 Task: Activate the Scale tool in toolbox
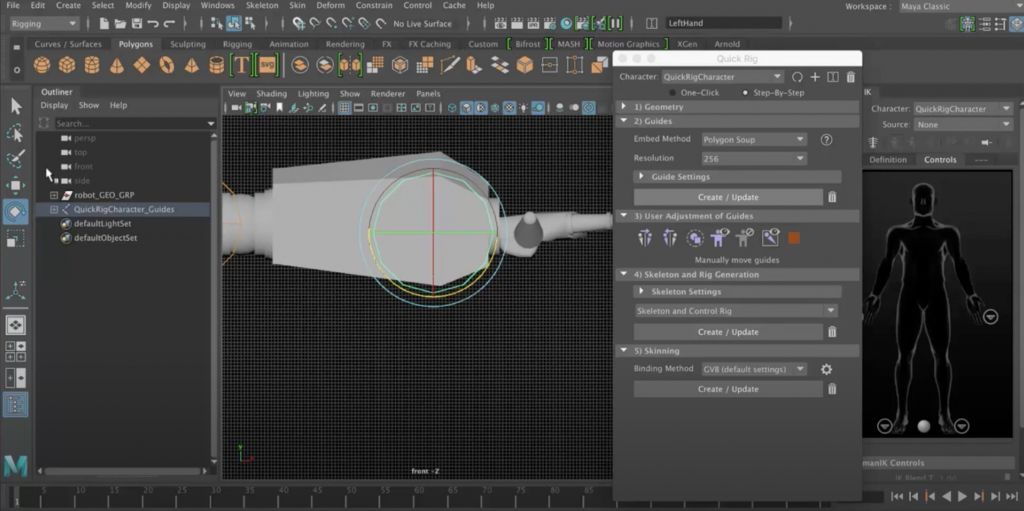16,239
